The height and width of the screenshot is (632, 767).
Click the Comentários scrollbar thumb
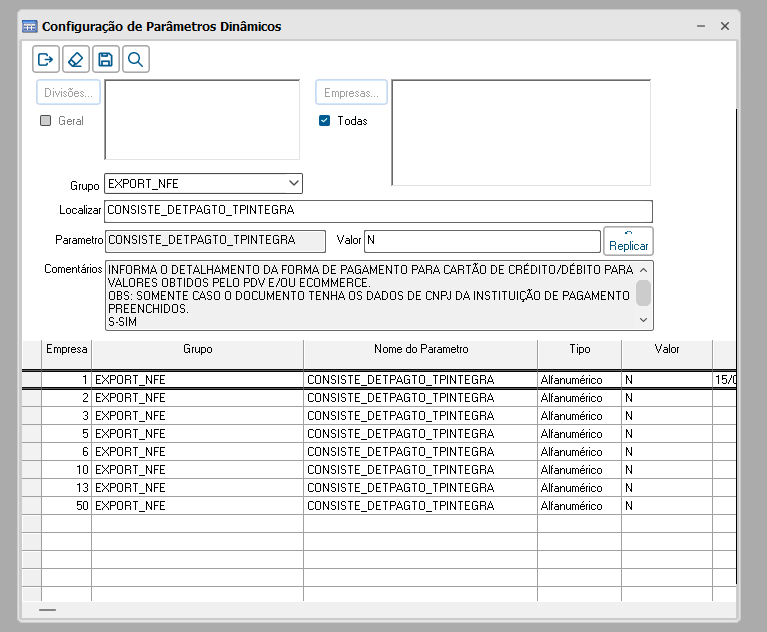point(644,293)
